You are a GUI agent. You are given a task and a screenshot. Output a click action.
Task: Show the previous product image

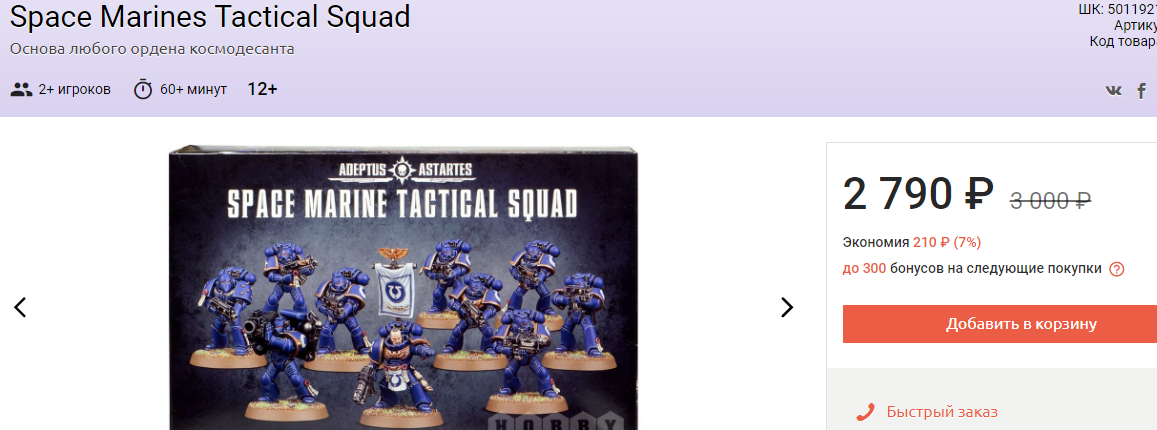(x=20, y=308)
